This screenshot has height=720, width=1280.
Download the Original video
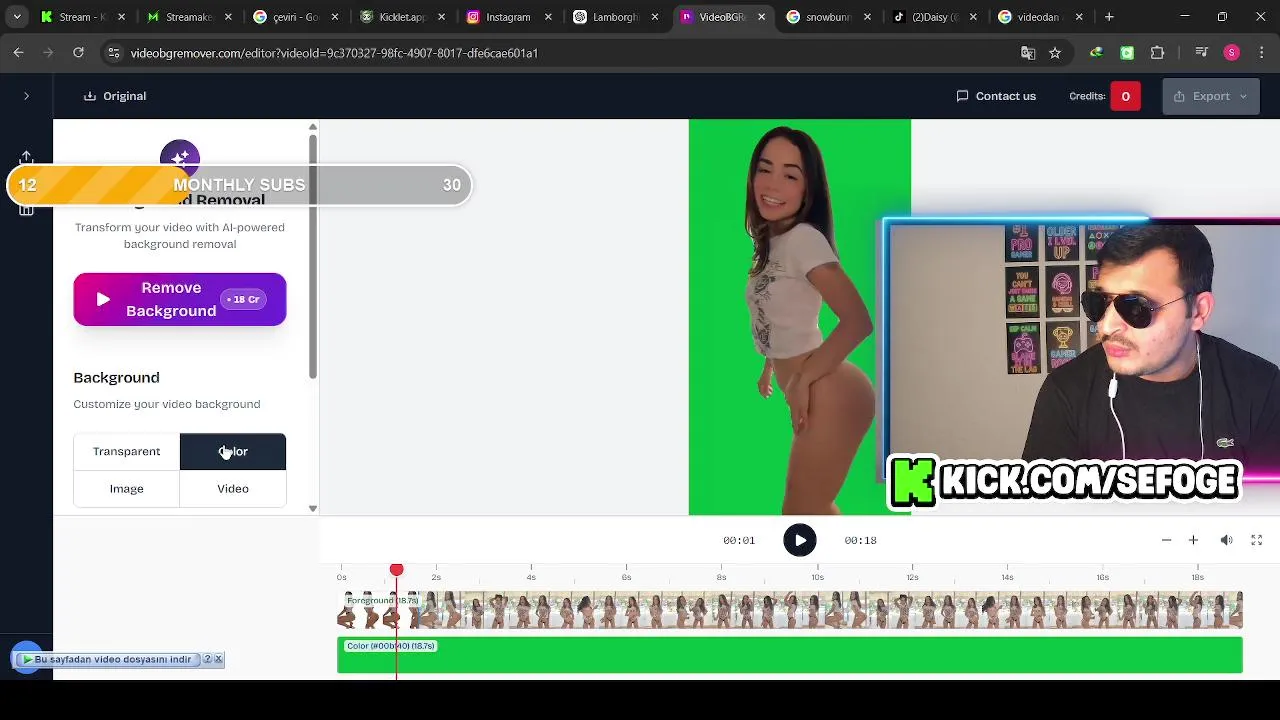click(x=115, y=96)
